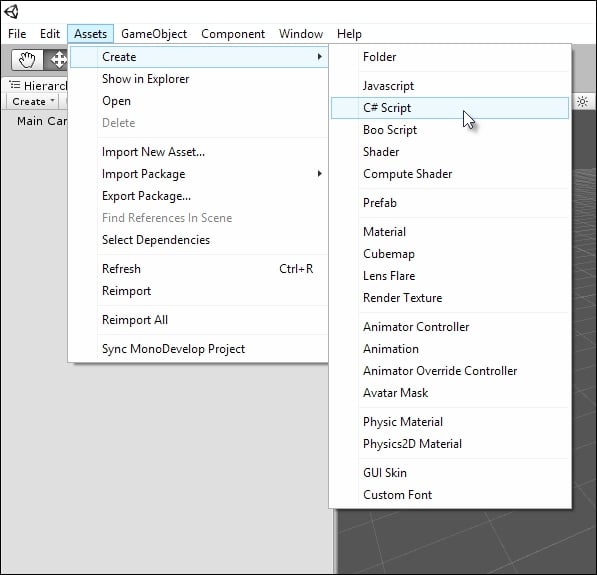Create a new Cubemap
The image size is (597, 575).
tap(450, 254)
